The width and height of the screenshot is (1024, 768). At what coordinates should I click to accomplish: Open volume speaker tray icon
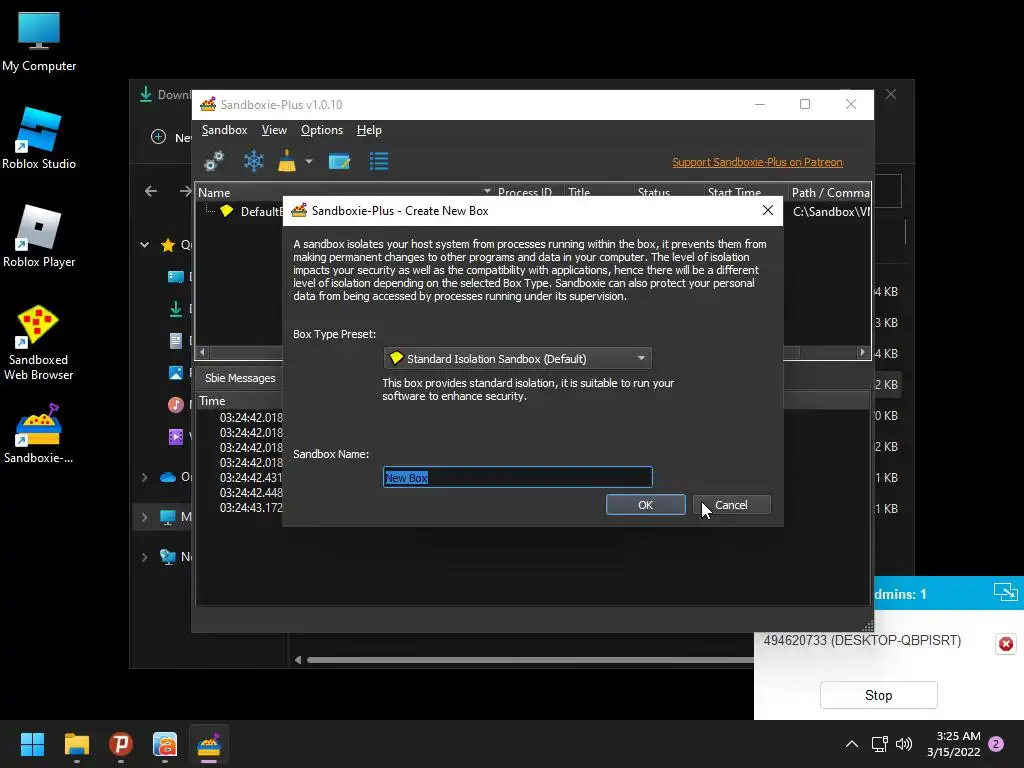904,744
